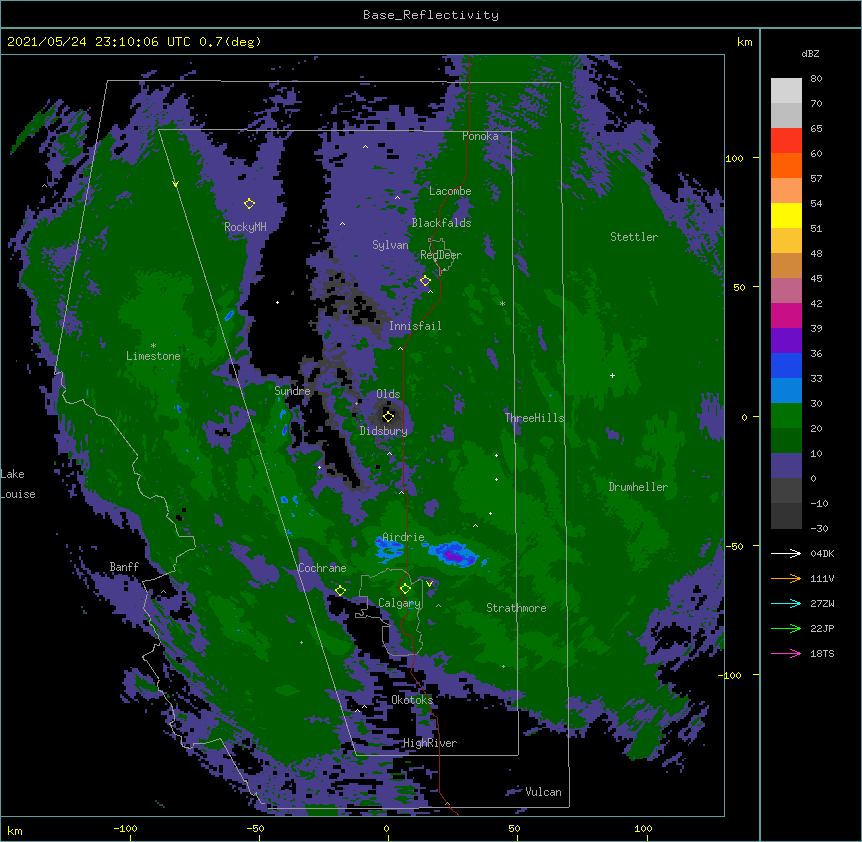
Task: Select the yellow diamond marker inside the Calgary boundary
Action: click(405, 589)
